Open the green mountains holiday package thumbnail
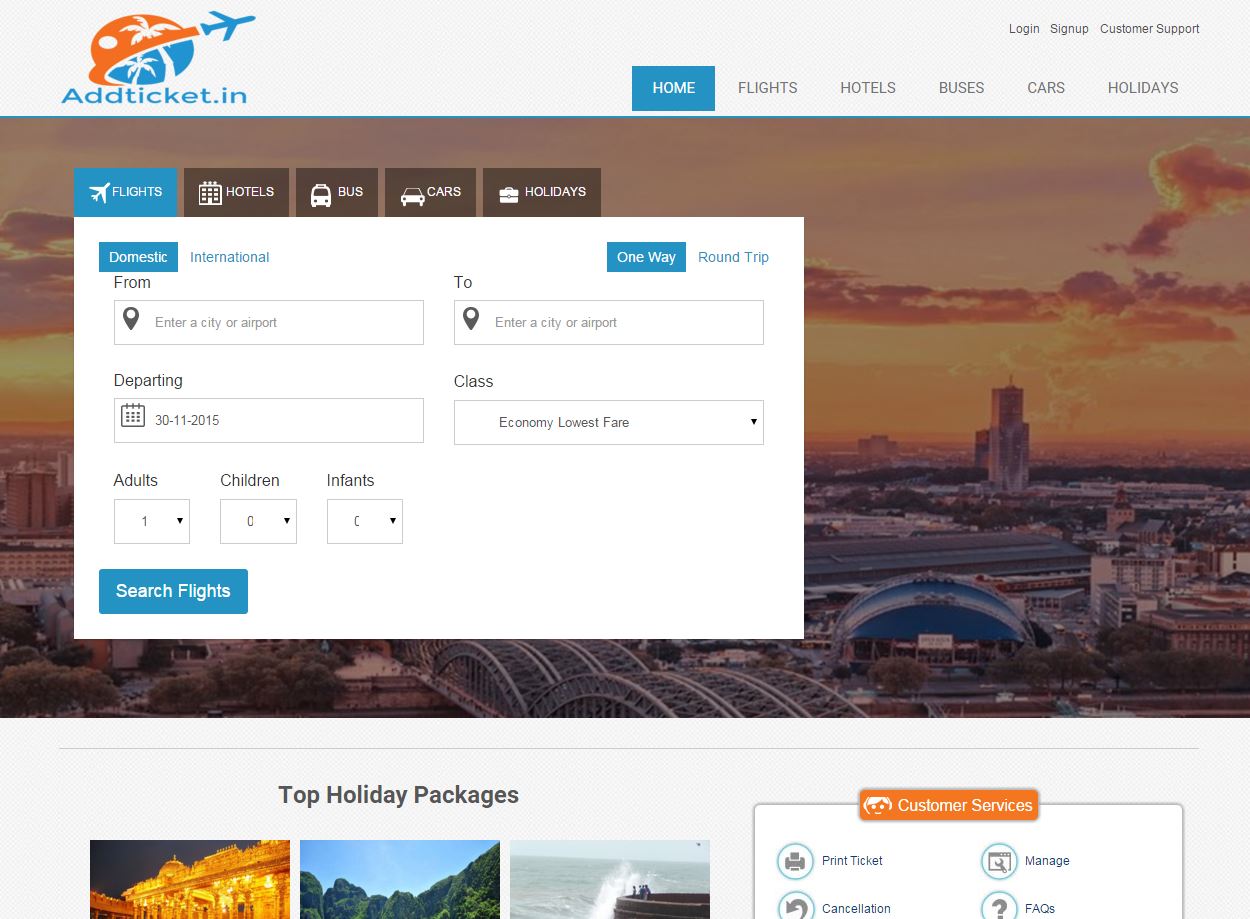The height and width of the screenshot is (919, 1250). 400,880
